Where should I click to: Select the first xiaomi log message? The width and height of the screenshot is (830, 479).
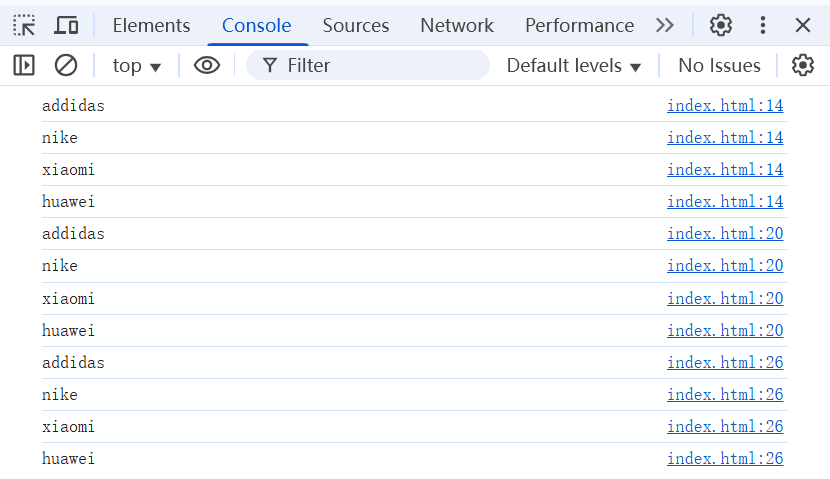point(68,169)
